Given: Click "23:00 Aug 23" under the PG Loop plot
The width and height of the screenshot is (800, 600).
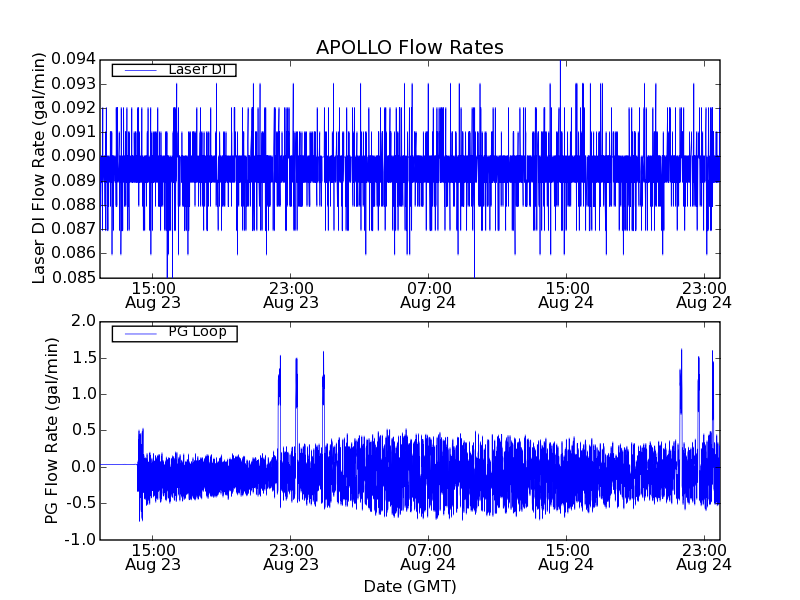Looking at the screenshot, I should [291, 558].
